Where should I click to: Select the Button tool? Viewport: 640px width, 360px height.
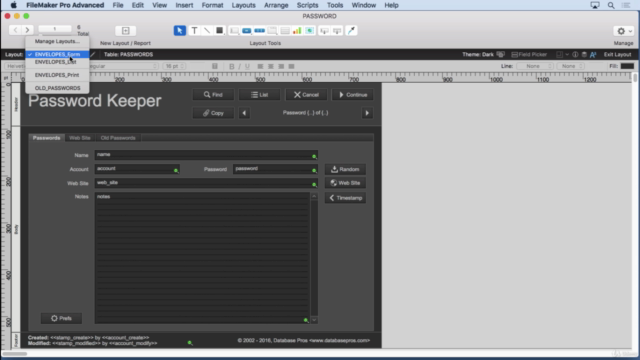point(247,31)
